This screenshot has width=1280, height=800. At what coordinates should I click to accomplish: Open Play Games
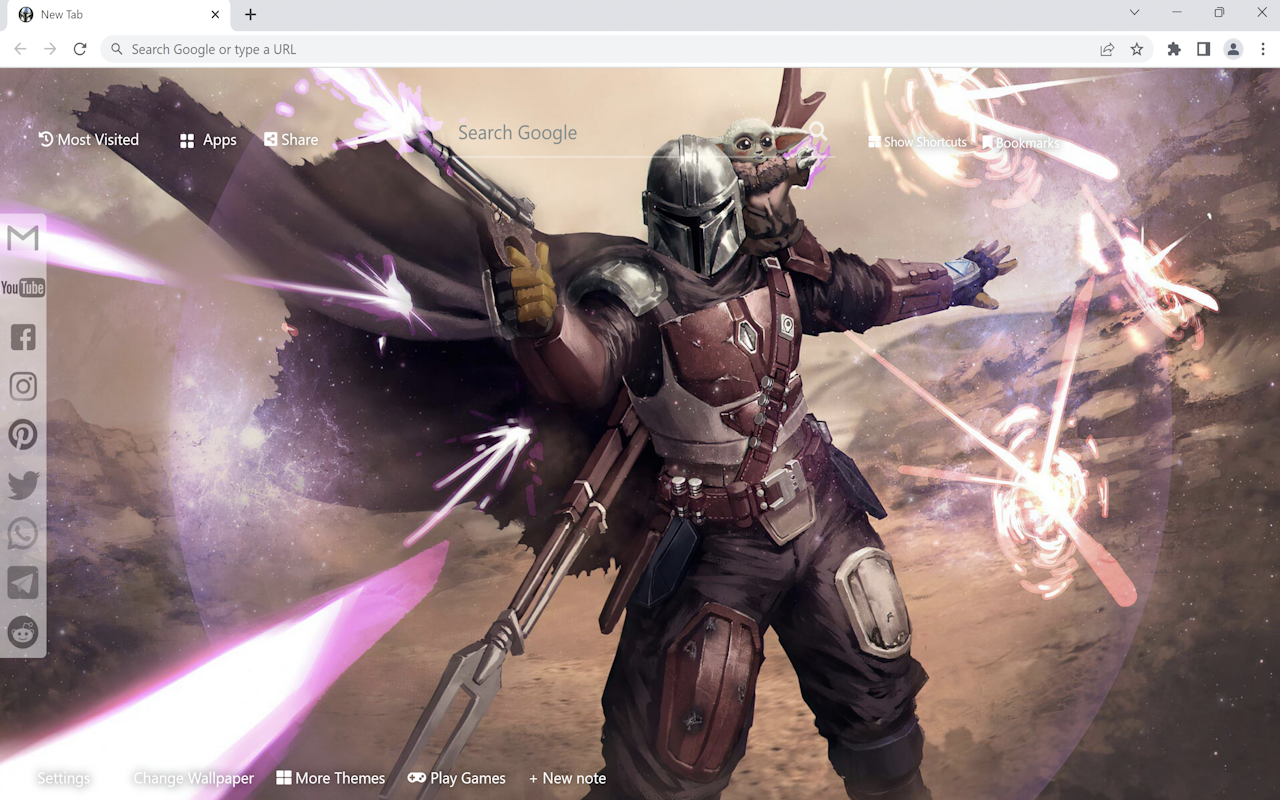pos(456,777)
